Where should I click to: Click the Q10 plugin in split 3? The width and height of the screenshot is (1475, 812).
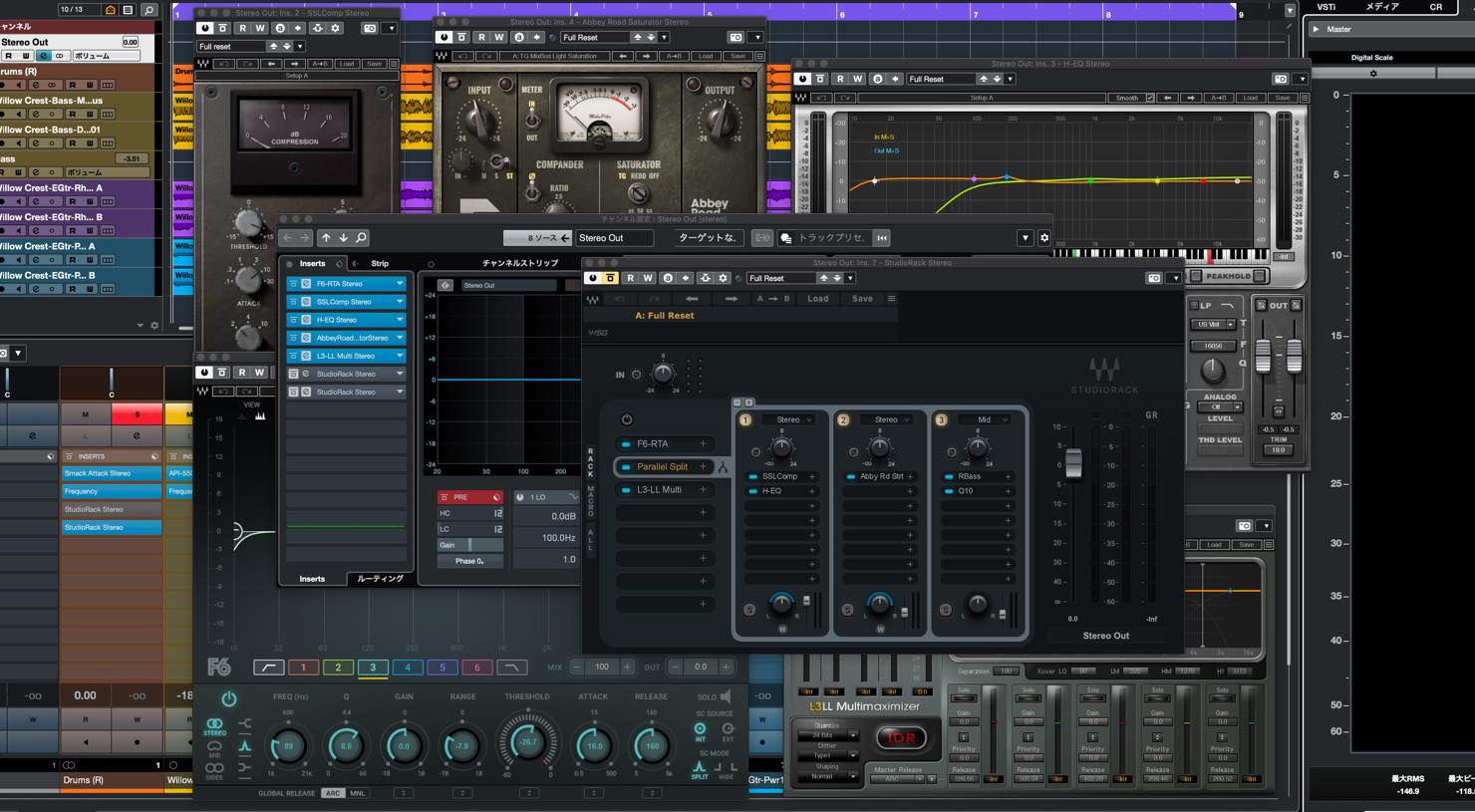click(x=966, y=491)
